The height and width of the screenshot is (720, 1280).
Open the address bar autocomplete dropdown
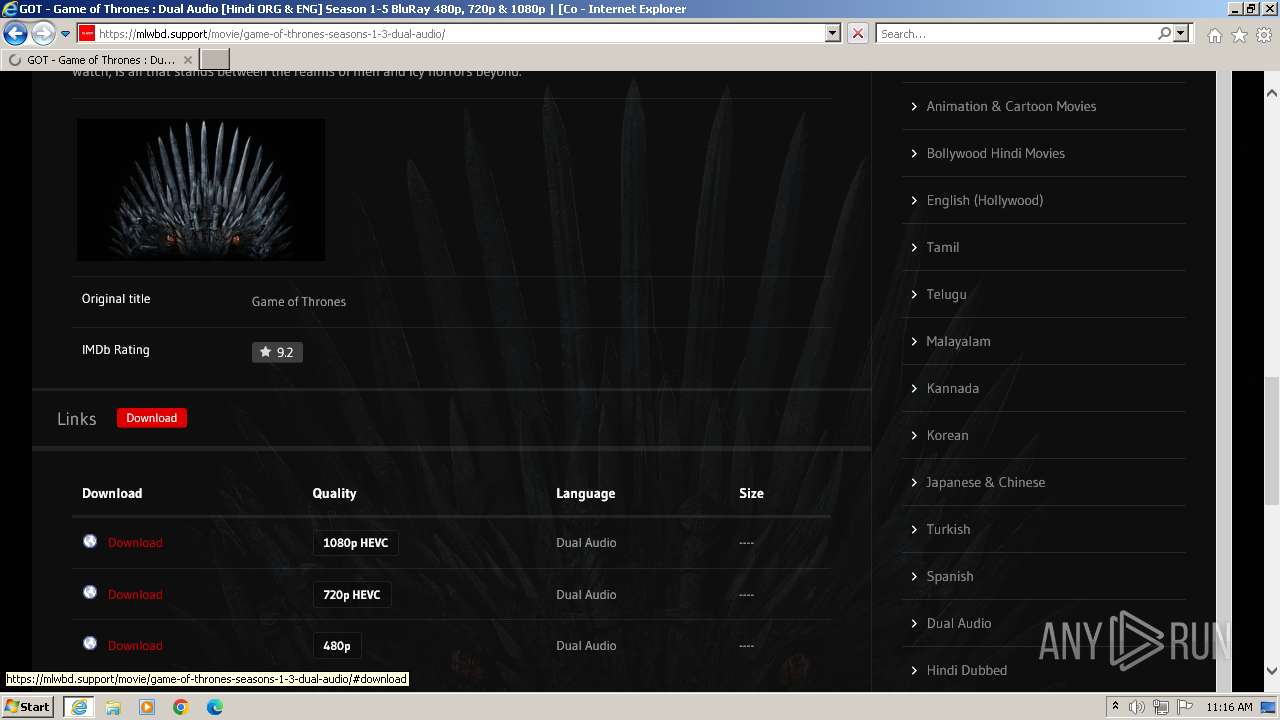point(833,34)
